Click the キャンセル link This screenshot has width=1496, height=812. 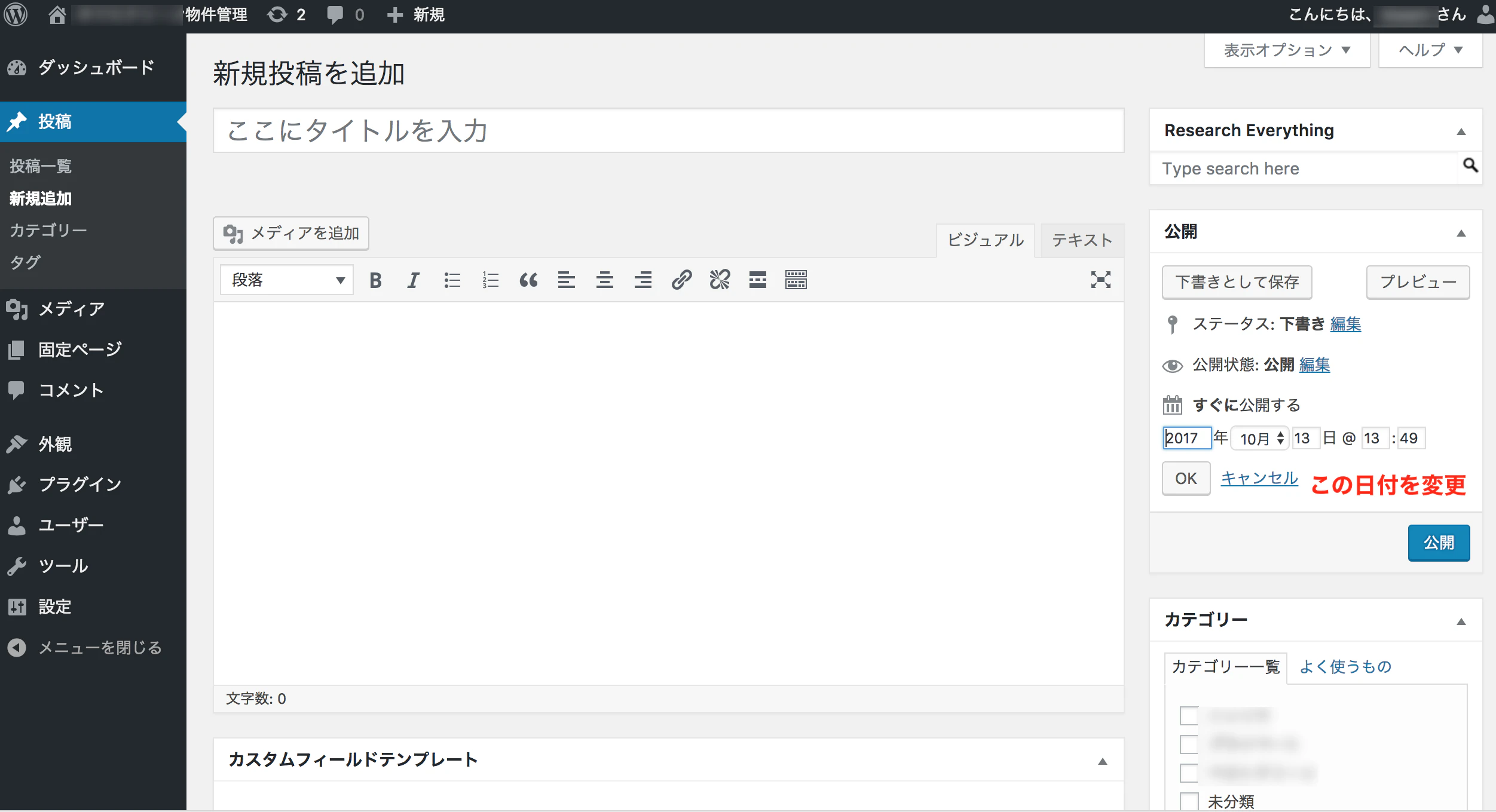pyautogui.click(x=1259, y=478)
